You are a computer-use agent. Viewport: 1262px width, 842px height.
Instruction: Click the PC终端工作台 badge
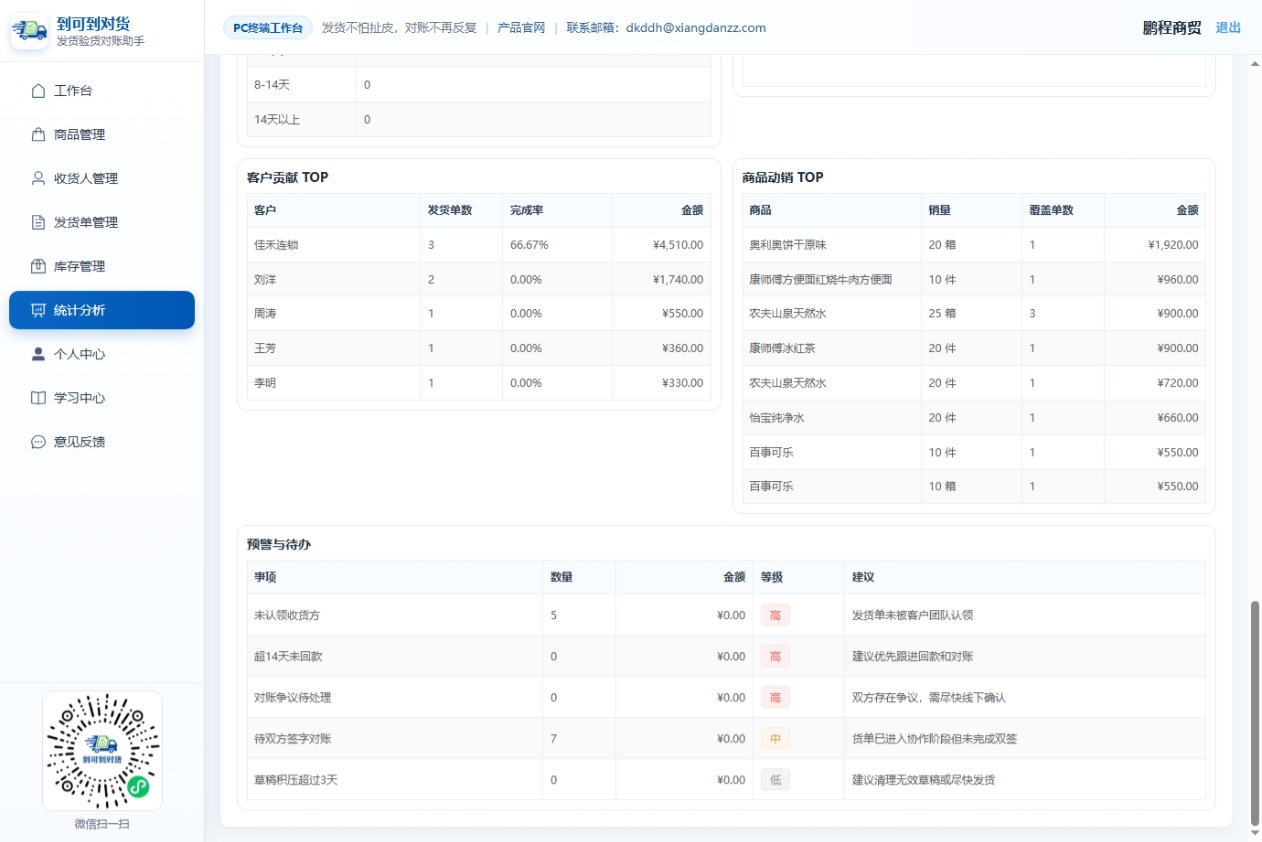coord(268,28)
